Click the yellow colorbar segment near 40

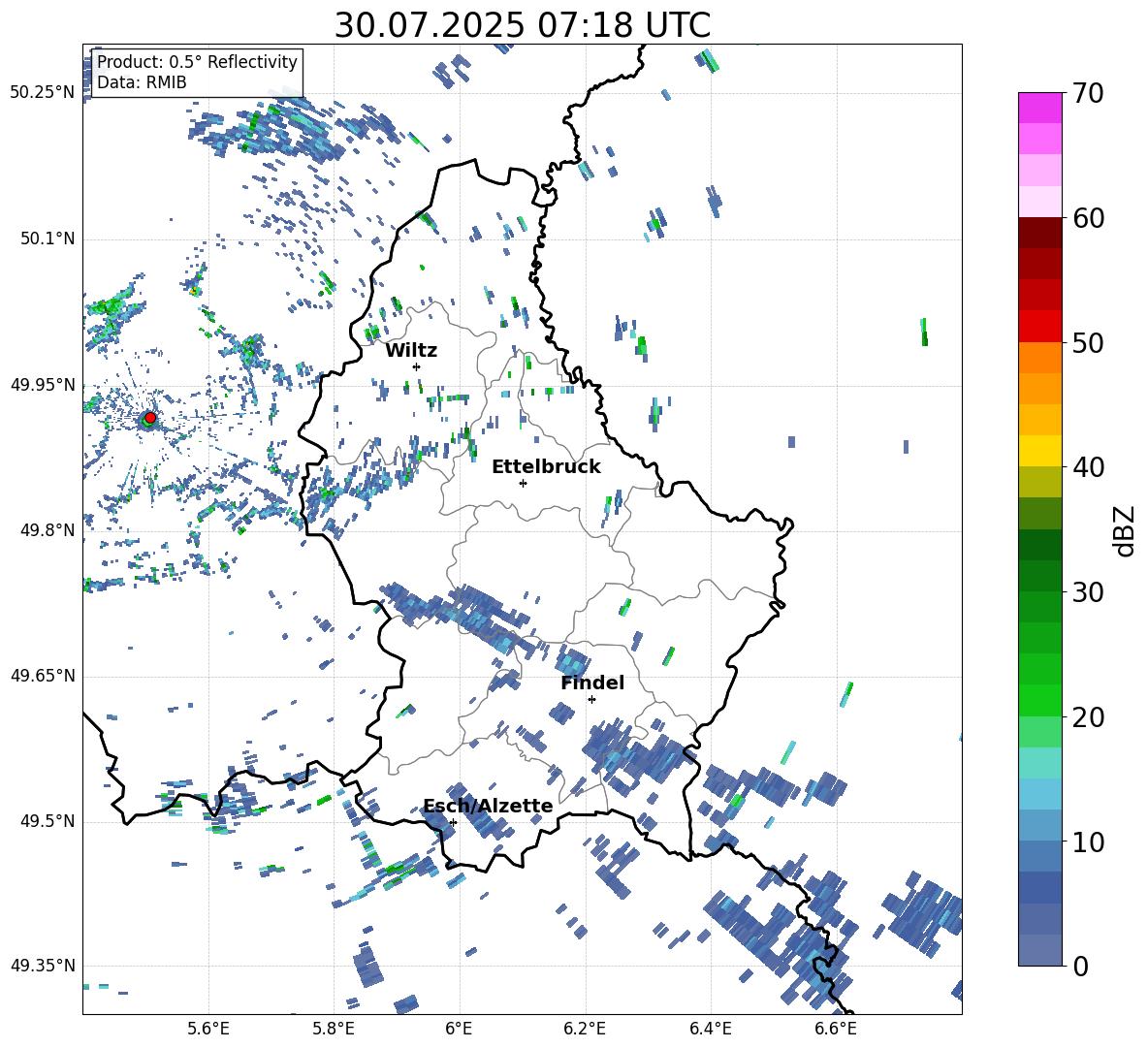(x=1040, y=452)
